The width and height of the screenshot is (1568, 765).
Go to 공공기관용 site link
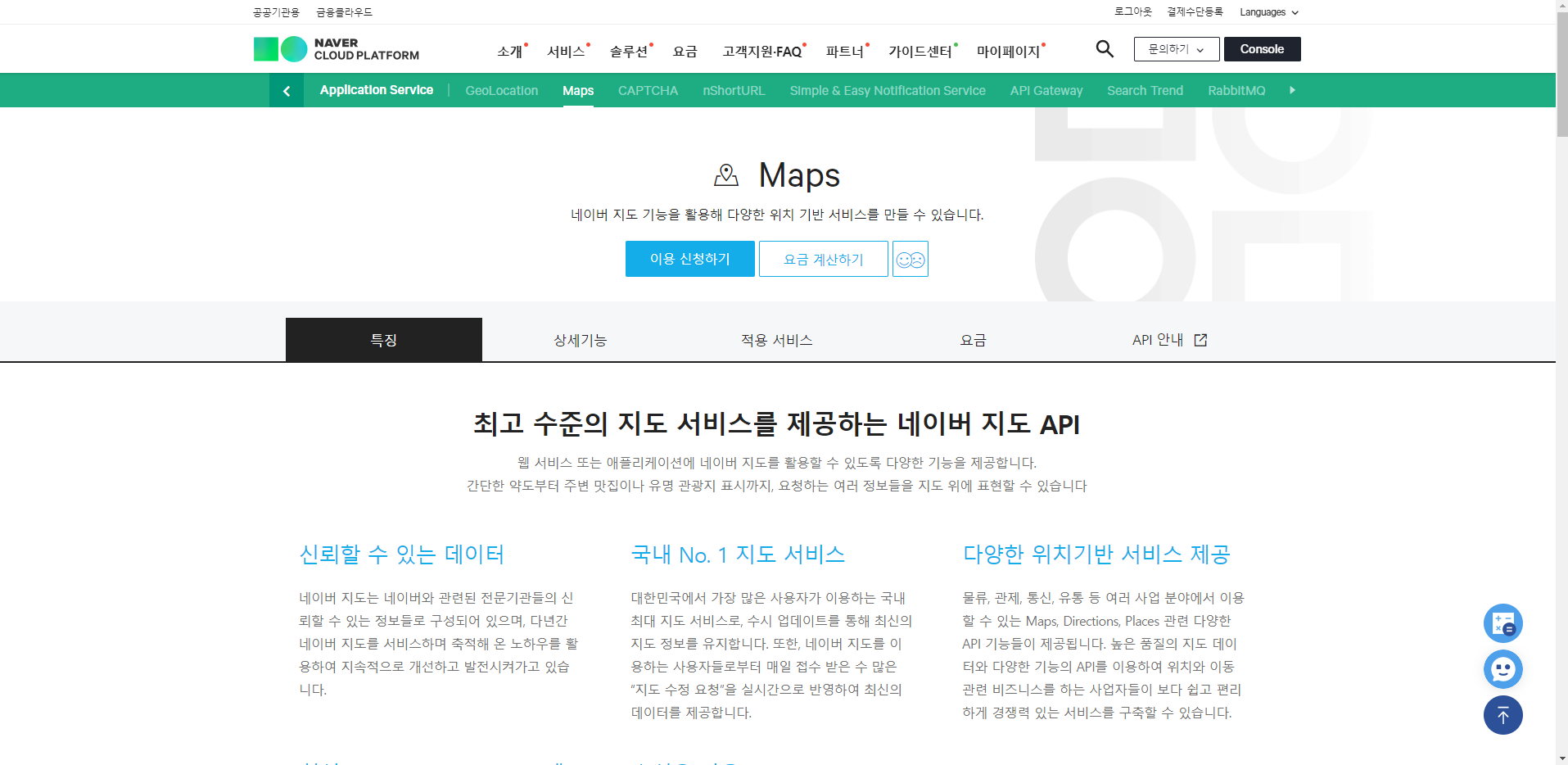click(x=277, y=12)
